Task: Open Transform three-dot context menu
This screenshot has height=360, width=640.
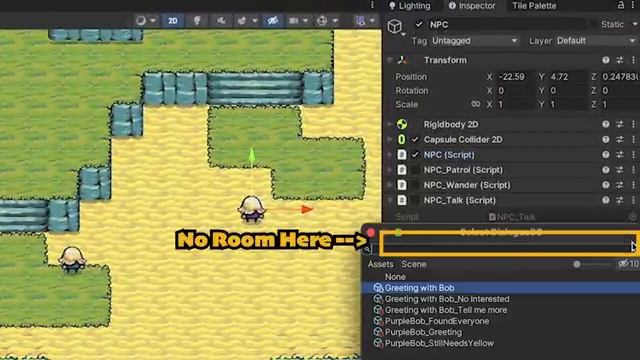Action: pyautogui.click(x=633, y=60)
